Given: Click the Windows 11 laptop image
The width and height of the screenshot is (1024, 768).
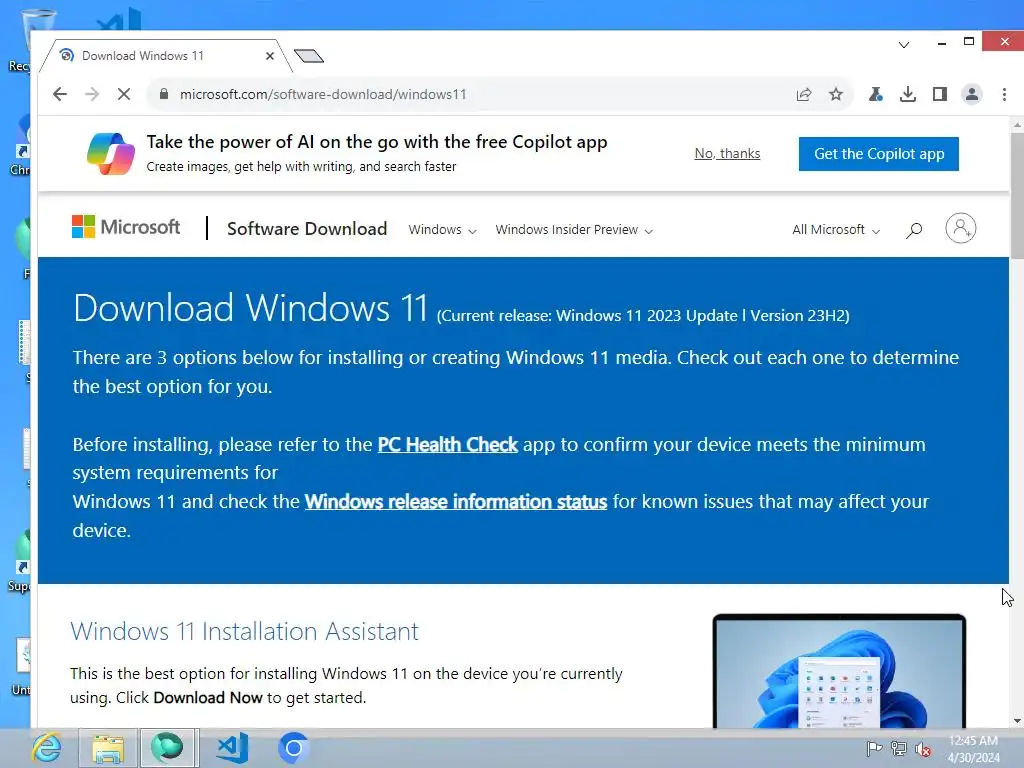Looking at the screenshot, I should point(839,671).
